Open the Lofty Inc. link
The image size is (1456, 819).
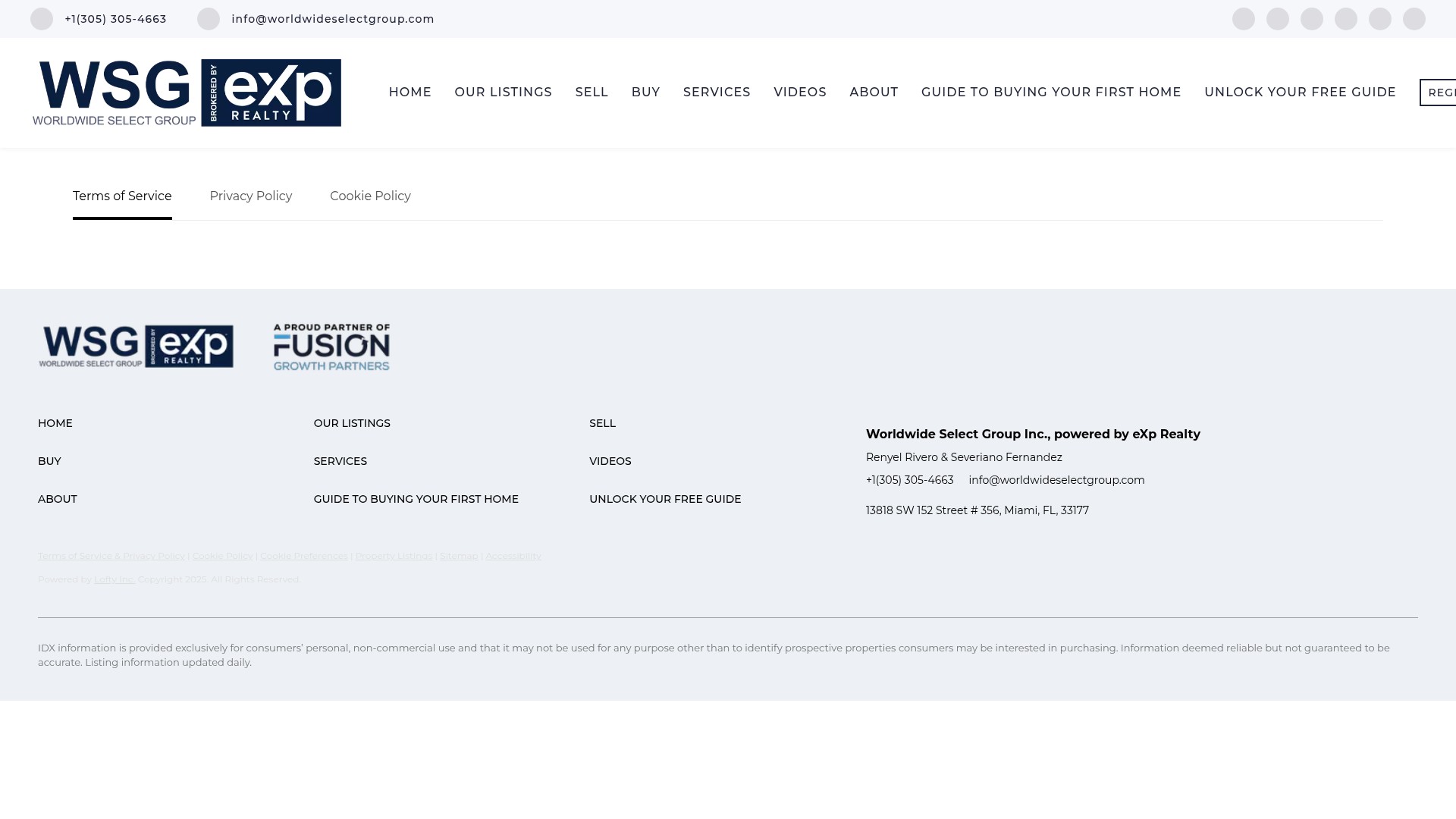click(115, 579)
